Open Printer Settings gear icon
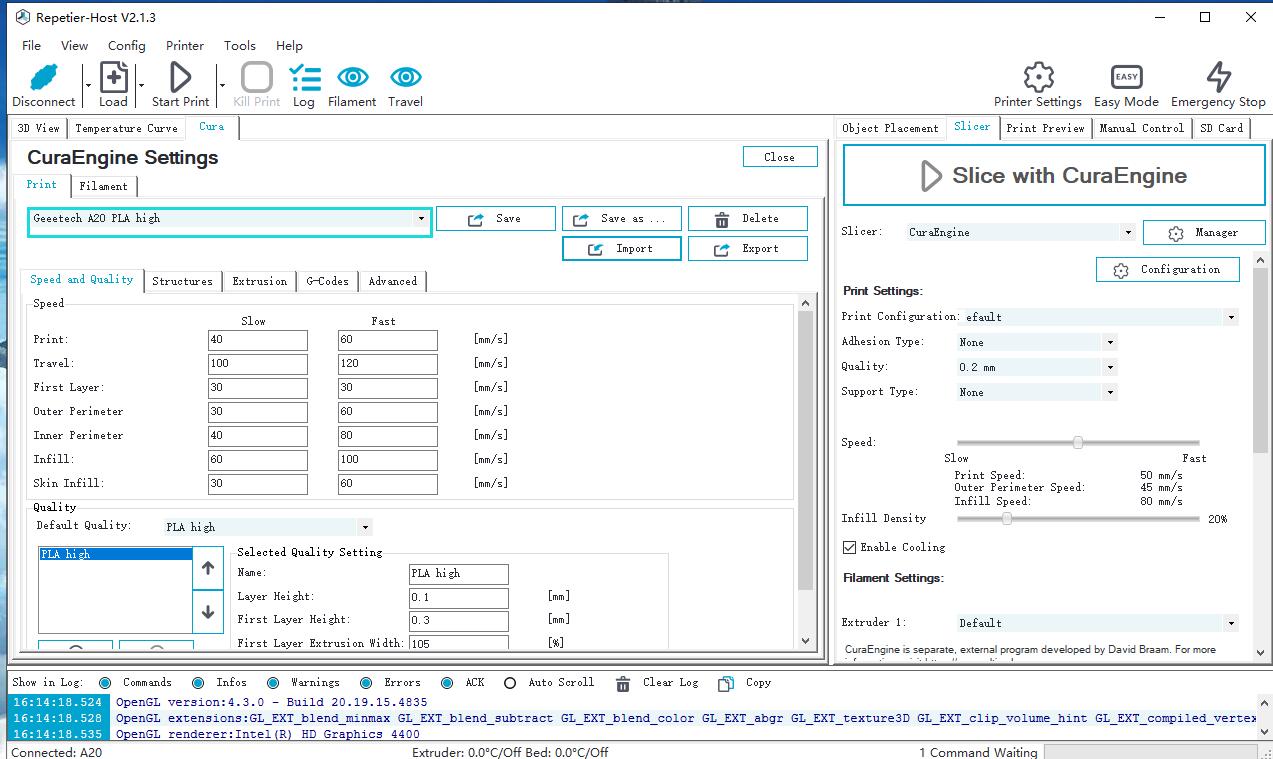The image size is (1273, 759). coord(1038,77)
